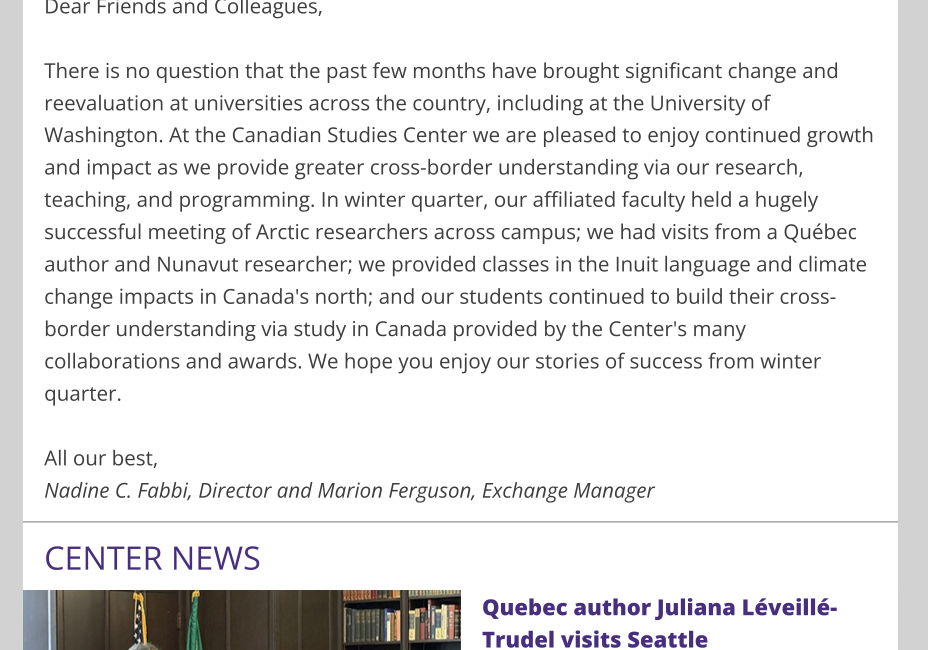Open the Quebec author Juliana Léveillé-Trudel article link
928x650 pixels.
pyautogui.click(x=659, y=623)
